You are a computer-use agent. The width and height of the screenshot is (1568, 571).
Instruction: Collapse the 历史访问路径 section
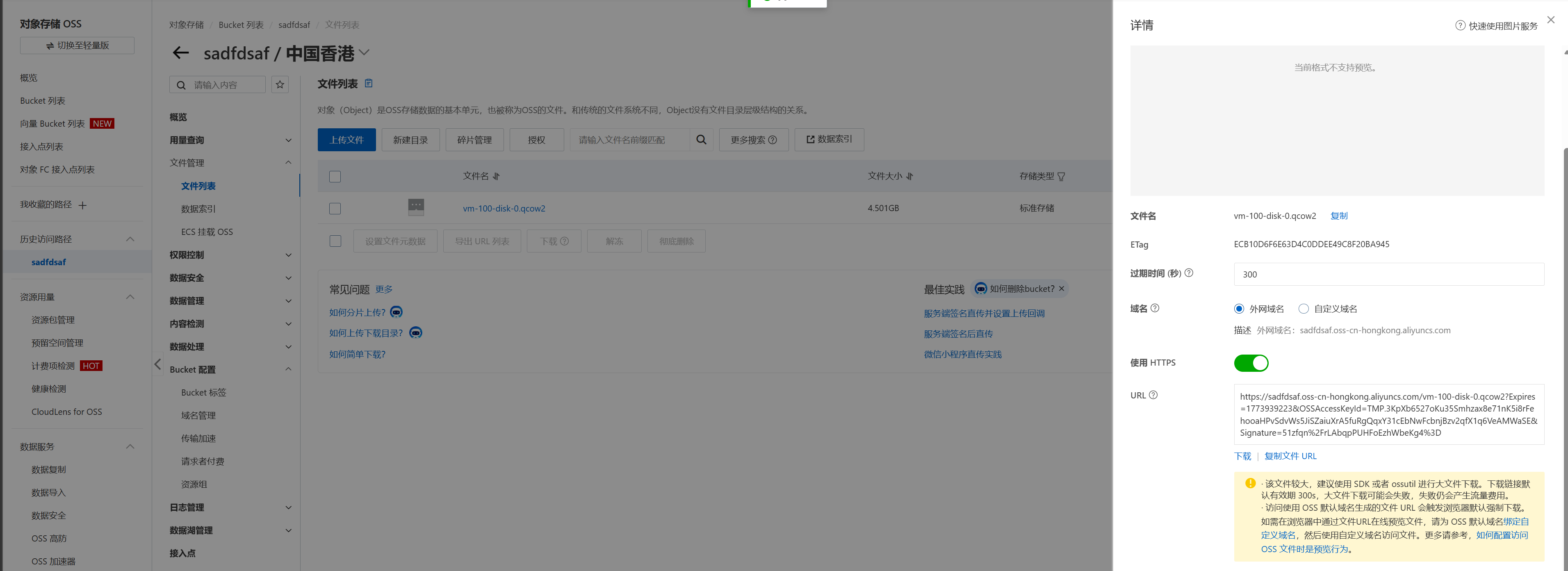click(x=130, y=239)
